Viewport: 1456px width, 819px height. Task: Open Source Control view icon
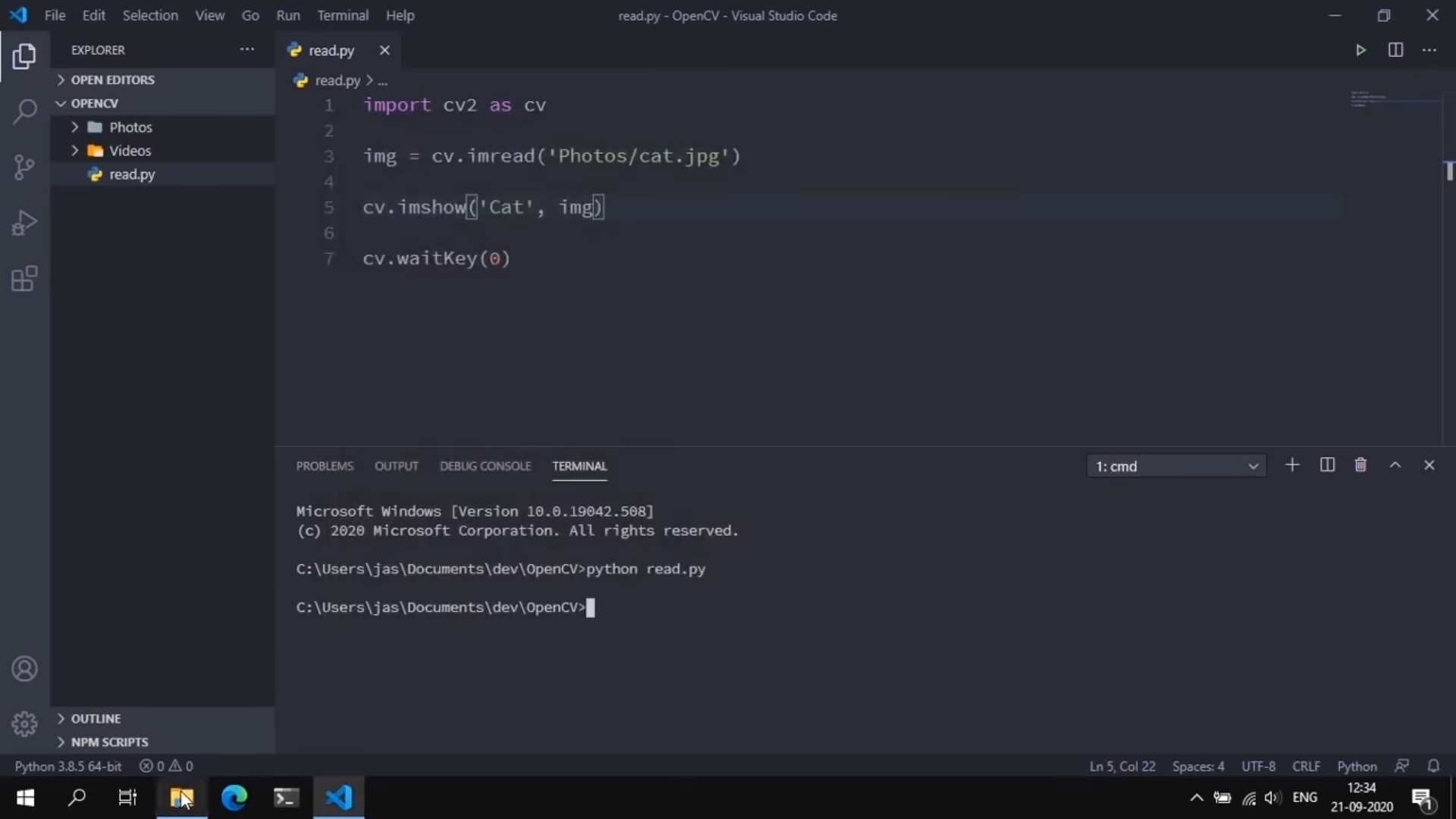pyautogui.click(x=24, y=167)
